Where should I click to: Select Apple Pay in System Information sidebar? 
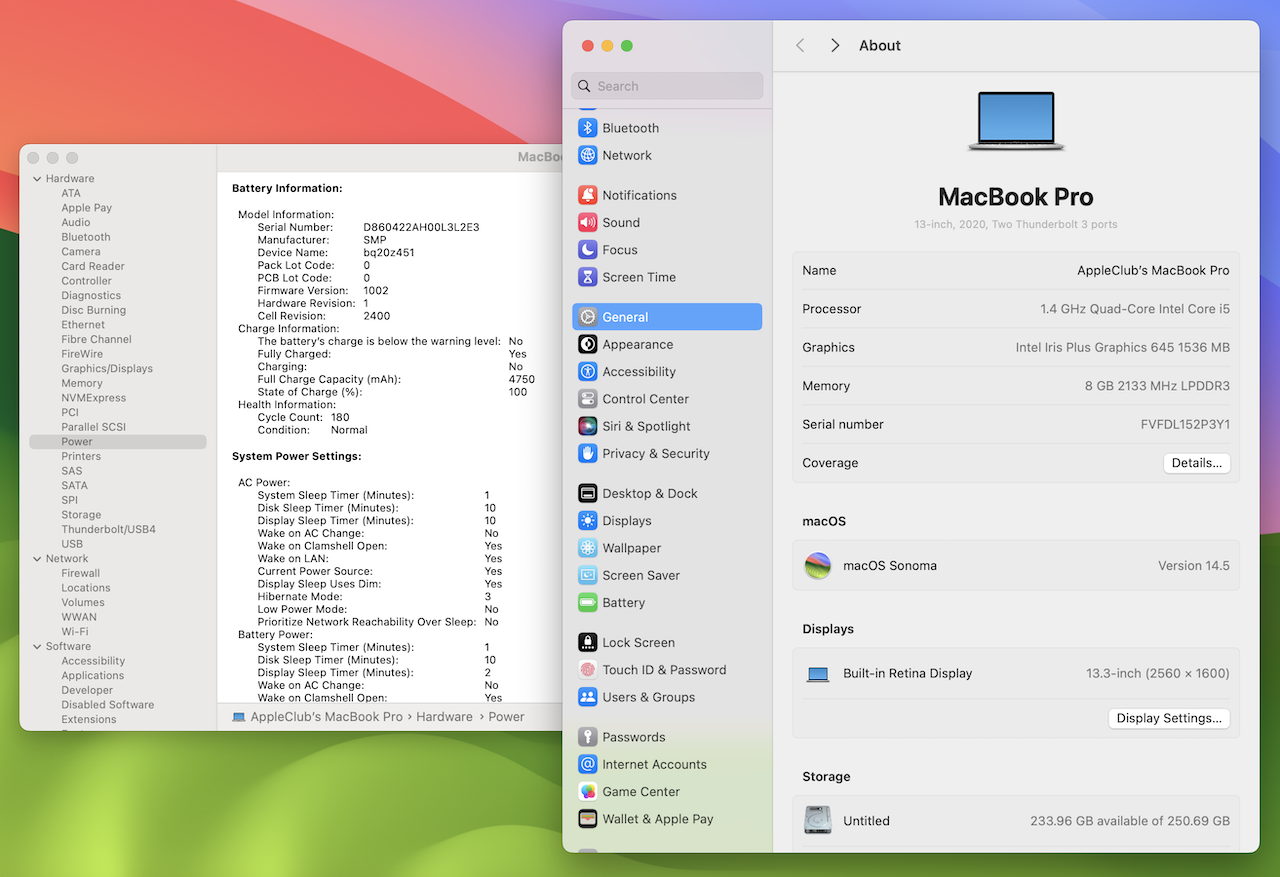point(87,208)
